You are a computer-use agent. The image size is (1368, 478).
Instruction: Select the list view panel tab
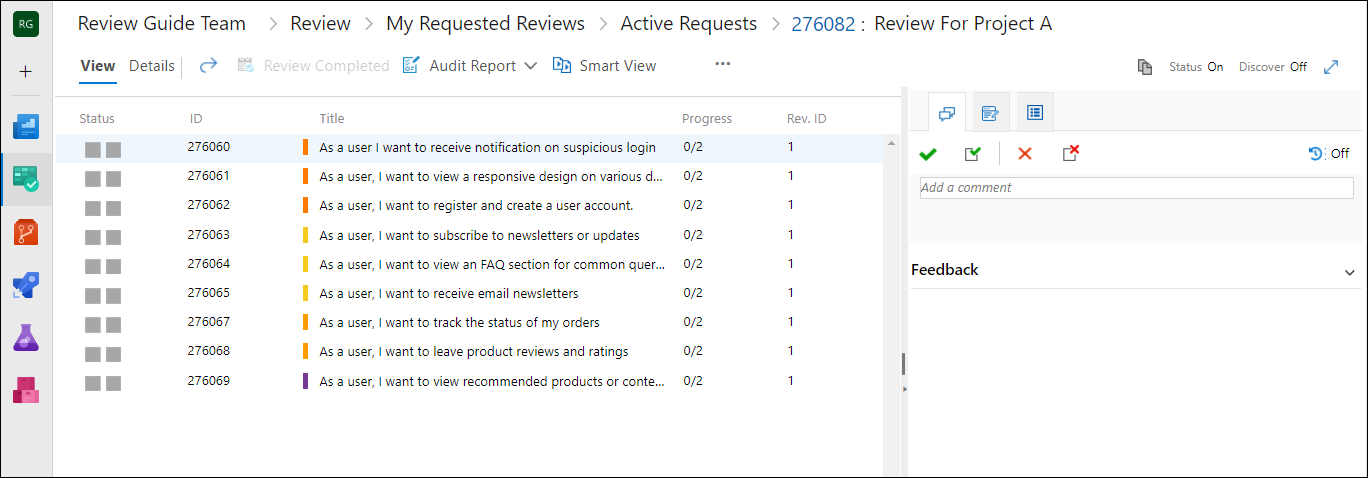pos(1035,113)
